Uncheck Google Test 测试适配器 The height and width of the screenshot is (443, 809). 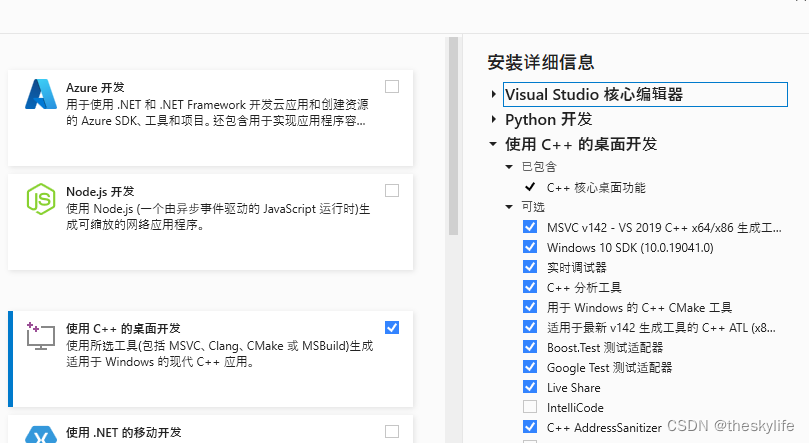pyautogui.click(x=530, y=367)
